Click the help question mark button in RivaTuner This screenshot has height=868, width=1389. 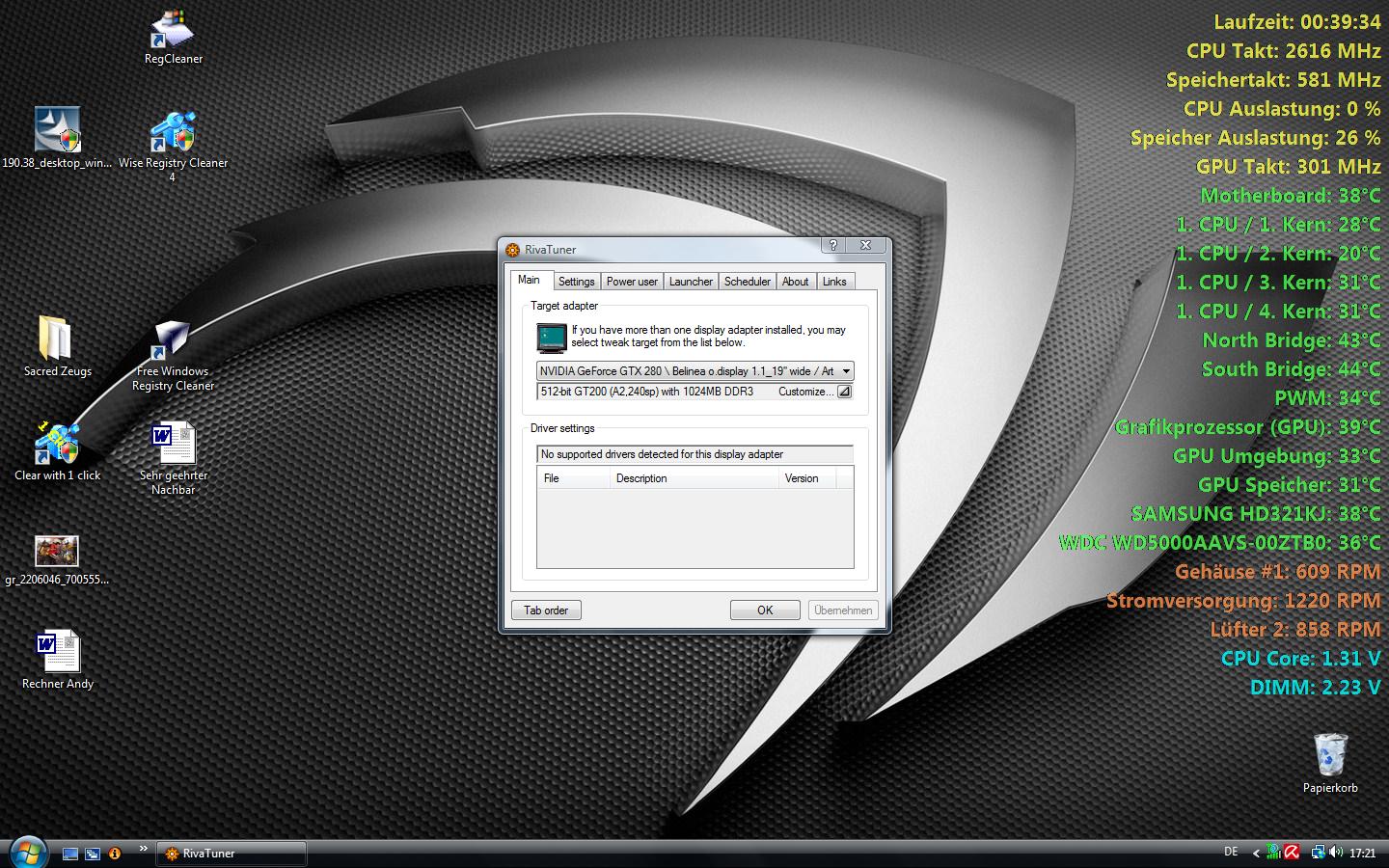pos(833,246)
